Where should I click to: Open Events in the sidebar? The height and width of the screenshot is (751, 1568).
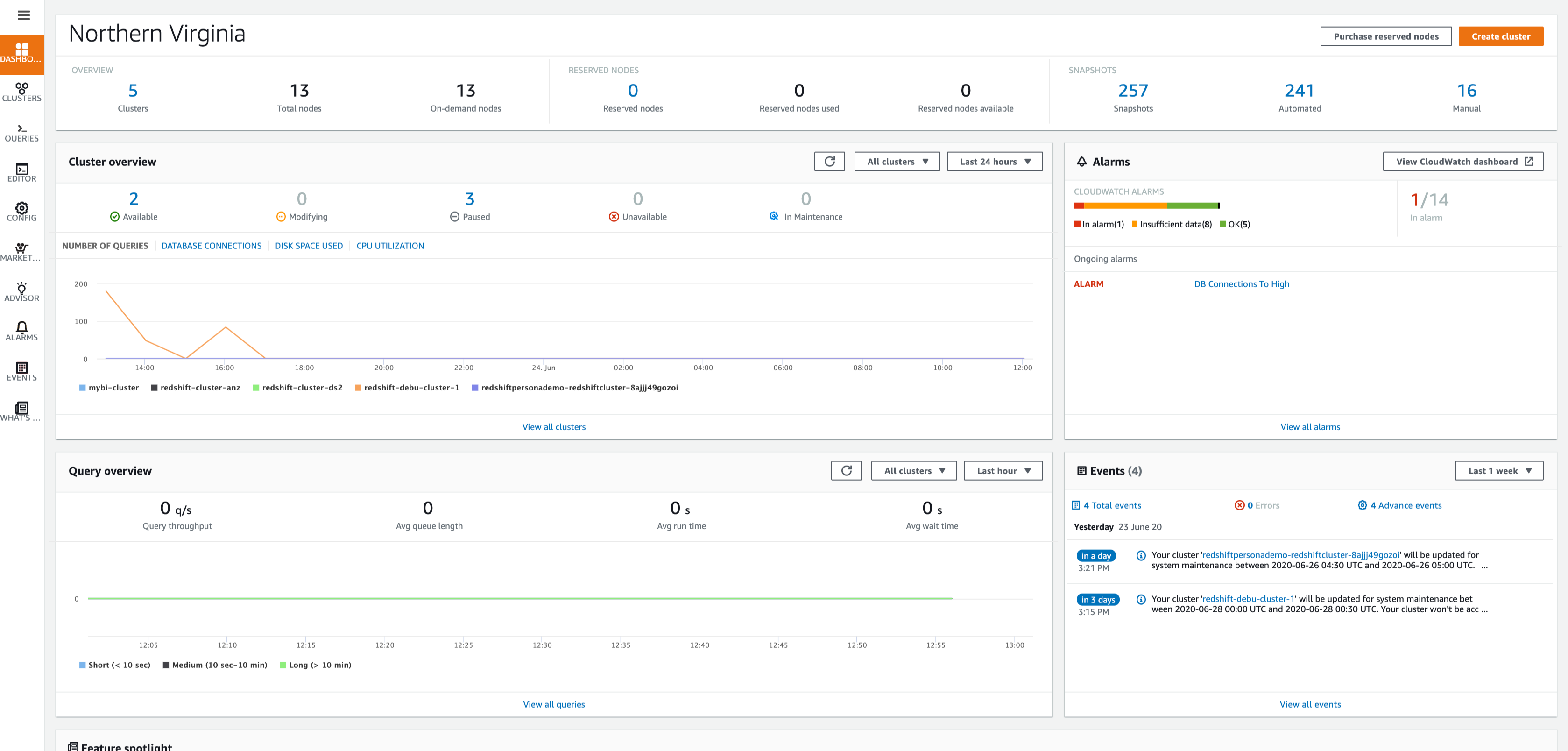pyautogui.click(x=22, y=371)
